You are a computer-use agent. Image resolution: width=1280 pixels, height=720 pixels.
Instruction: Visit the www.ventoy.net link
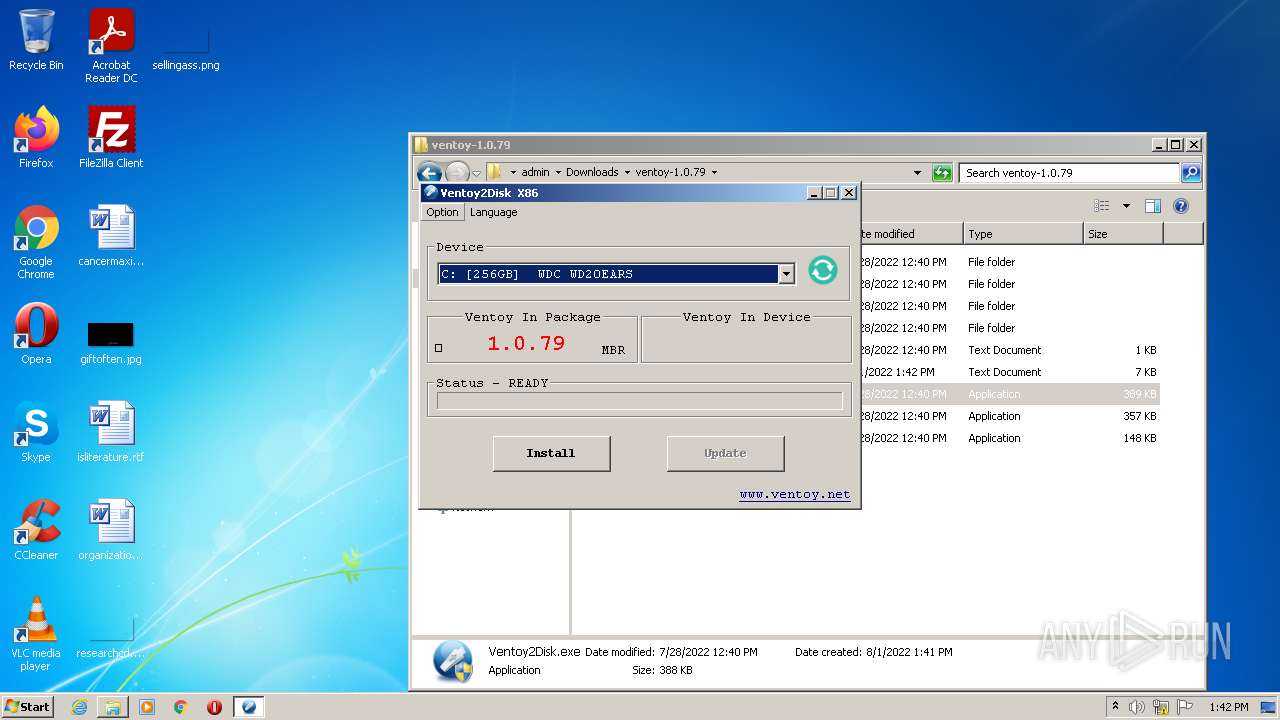(795, 494)
